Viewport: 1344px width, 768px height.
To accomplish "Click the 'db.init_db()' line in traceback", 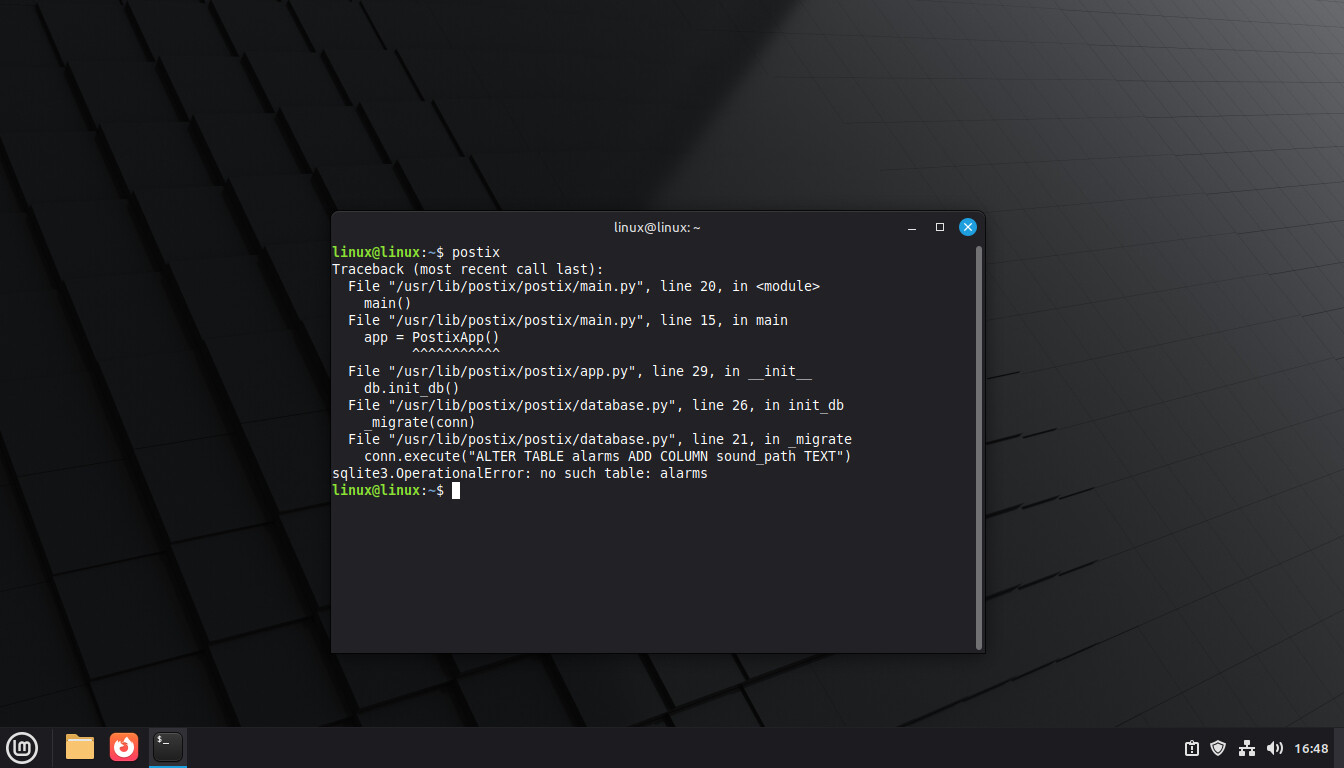I will point(411,388).
